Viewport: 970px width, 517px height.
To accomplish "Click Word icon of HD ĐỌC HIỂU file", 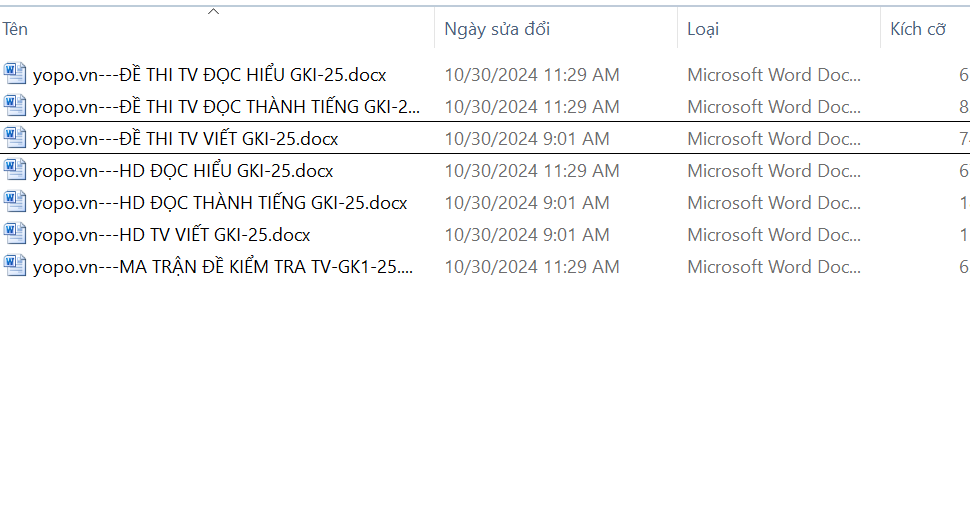I will pos(15,169).
